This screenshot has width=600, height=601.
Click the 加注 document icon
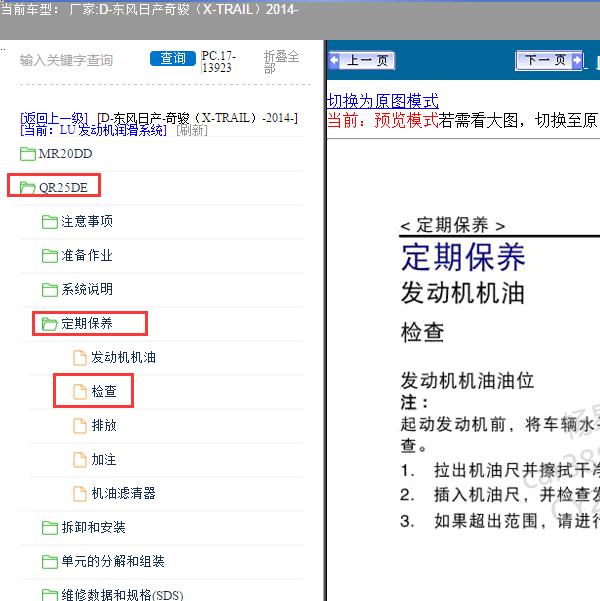80,460
